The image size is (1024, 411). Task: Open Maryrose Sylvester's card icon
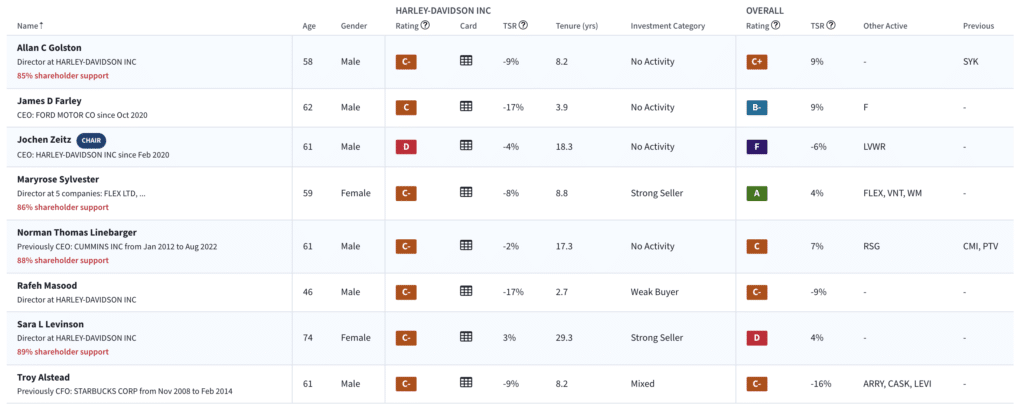click(466, 192)
